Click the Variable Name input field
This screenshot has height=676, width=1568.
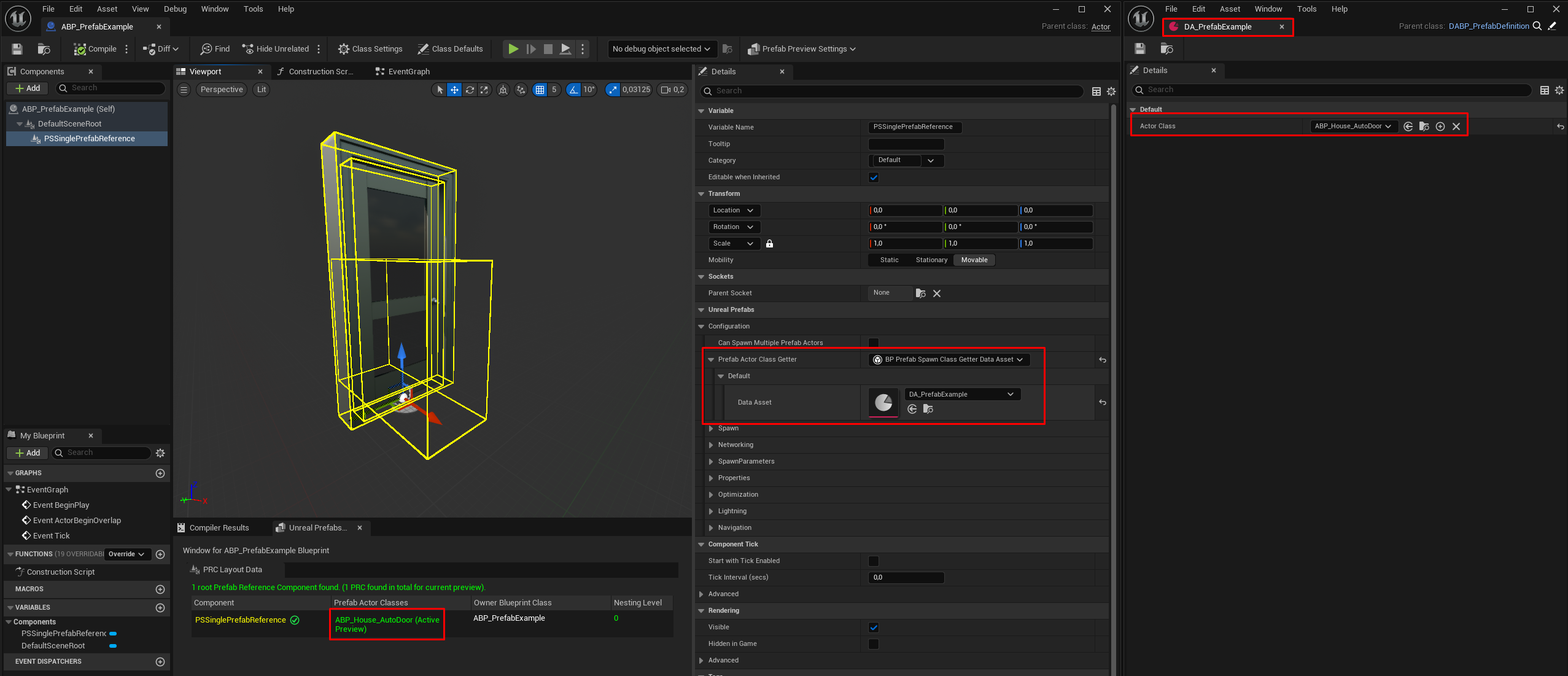click(915, 127)
